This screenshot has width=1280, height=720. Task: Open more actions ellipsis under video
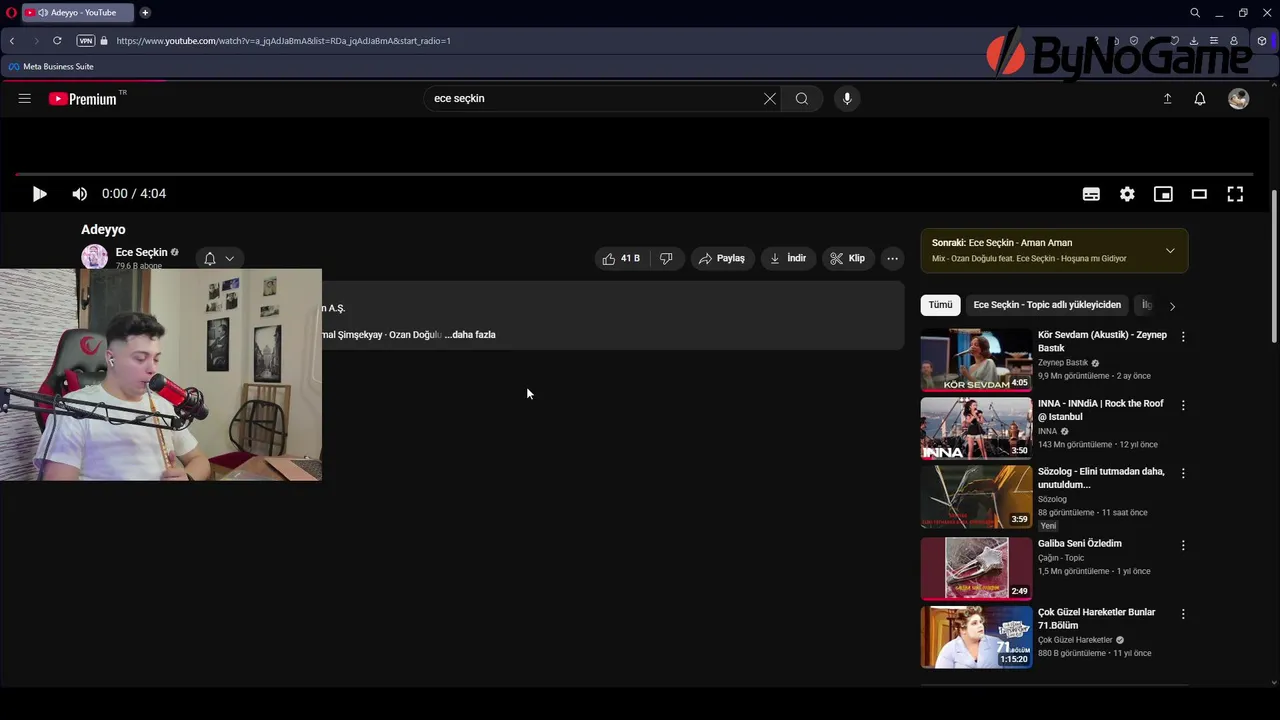[x=893, y=258]
